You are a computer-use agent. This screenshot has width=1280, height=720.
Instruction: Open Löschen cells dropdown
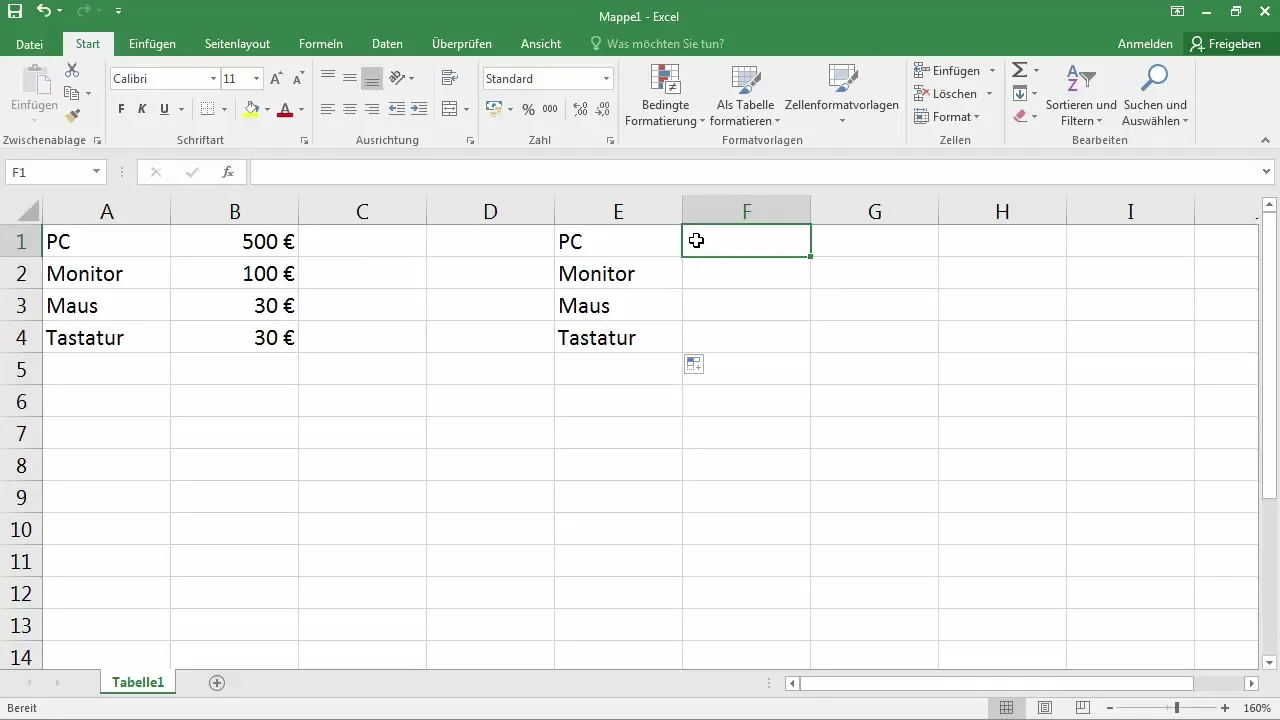point(989,94)
